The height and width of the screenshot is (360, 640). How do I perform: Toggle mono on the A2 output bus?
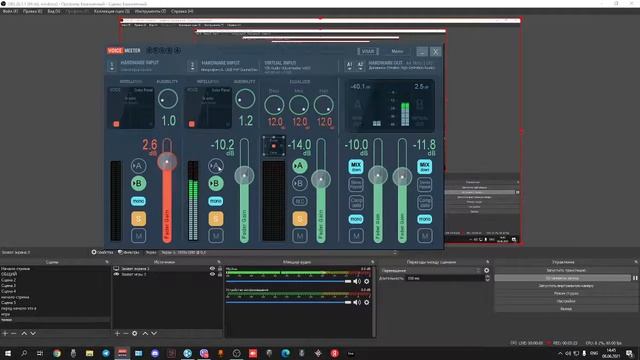point(424,219)
